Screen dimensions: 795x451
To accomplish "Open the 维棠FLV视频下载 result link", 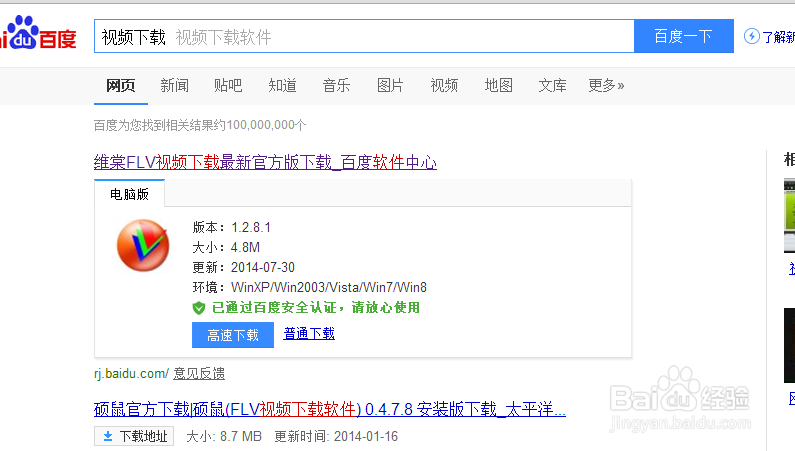I will [265, 163].
